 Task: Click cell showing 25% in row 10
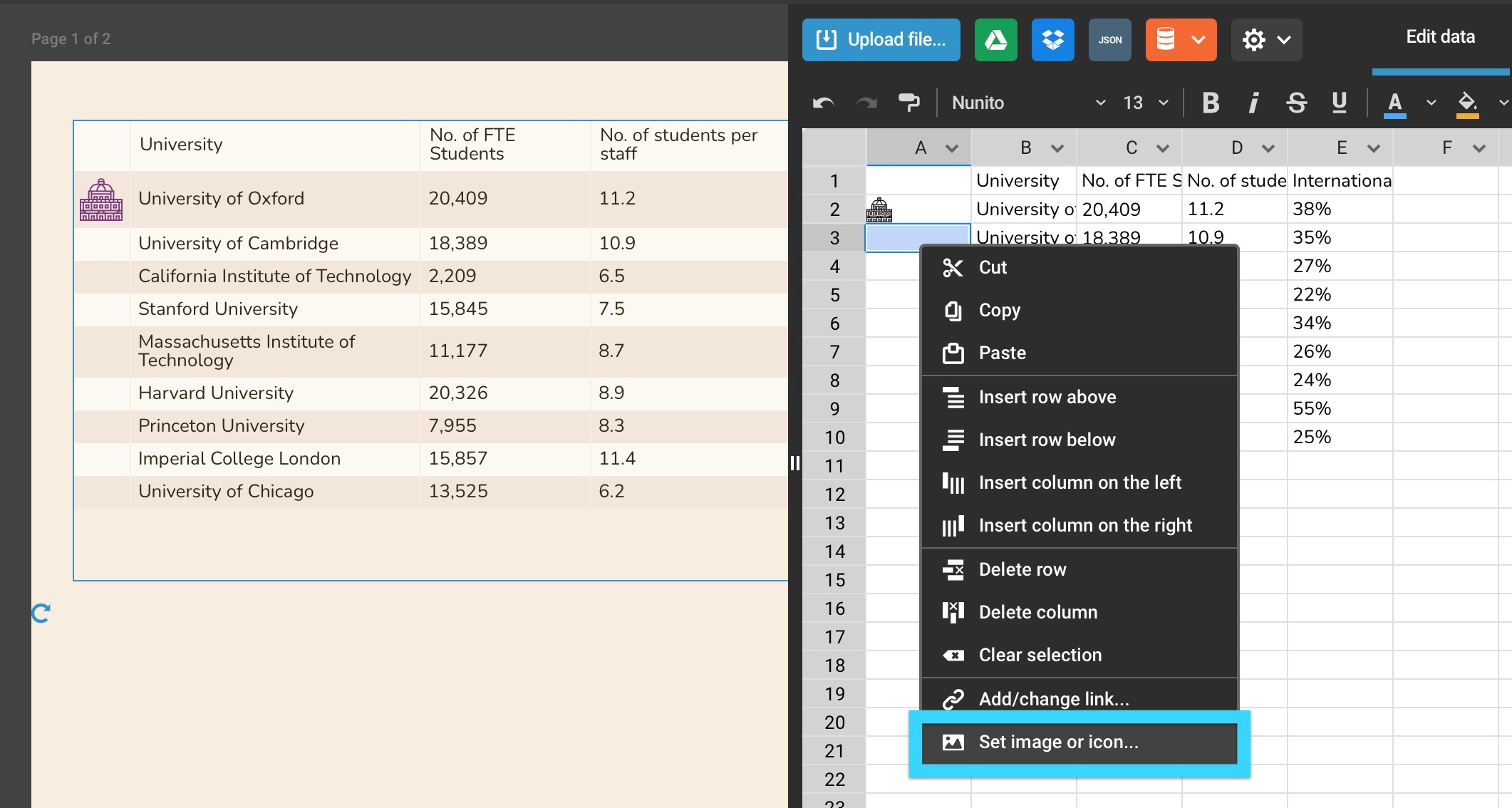coord(1340,437)
